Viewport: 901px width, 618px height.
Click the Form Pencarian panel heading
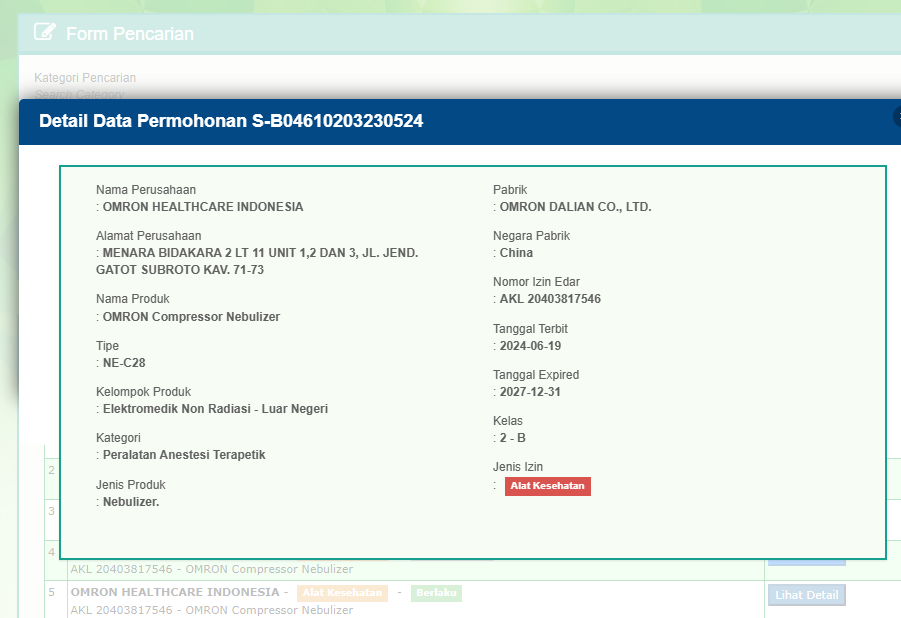[130, 34]
